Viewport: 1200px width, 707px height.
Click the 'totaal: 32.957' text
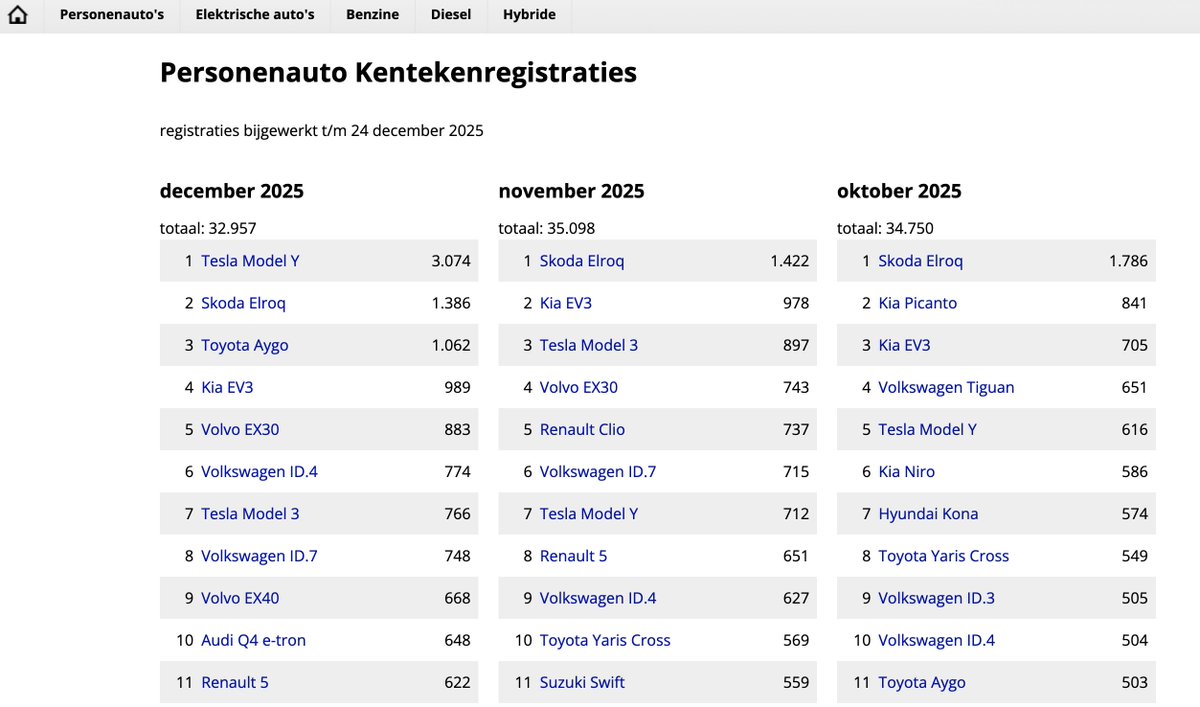[x=208, y=228]
